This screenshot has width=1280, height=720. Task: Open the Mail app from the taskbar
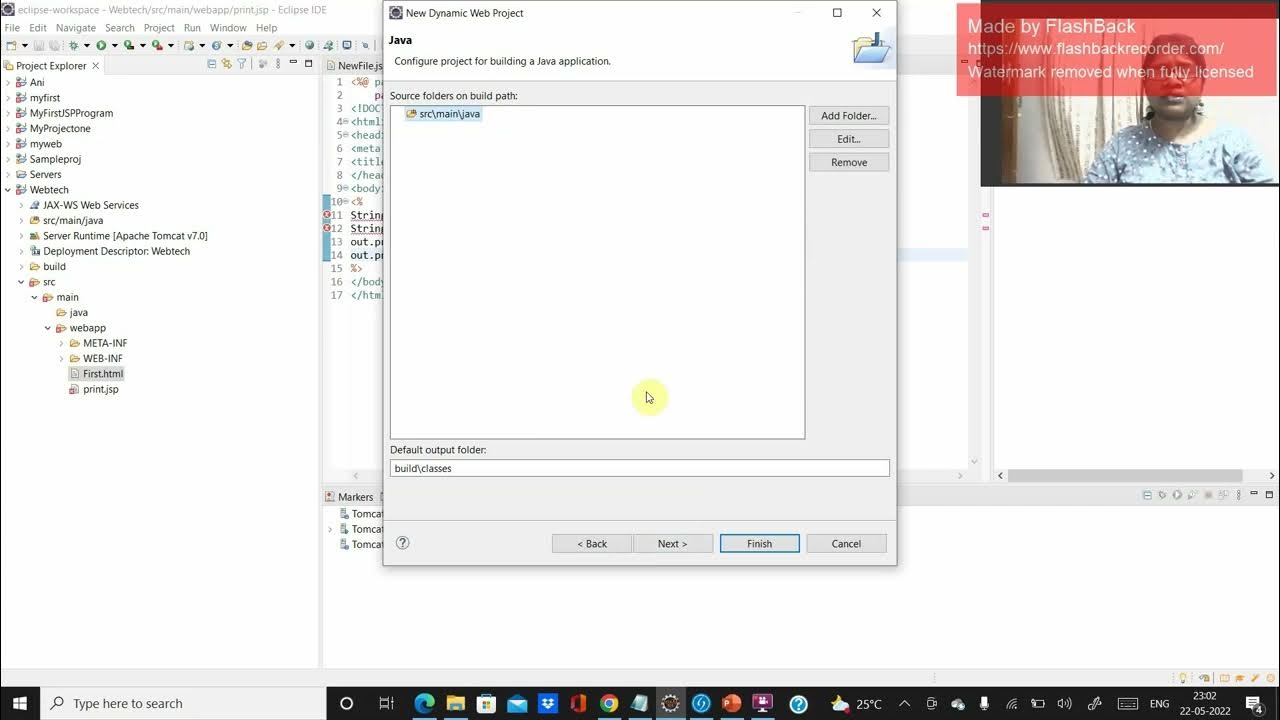(516, 703)
